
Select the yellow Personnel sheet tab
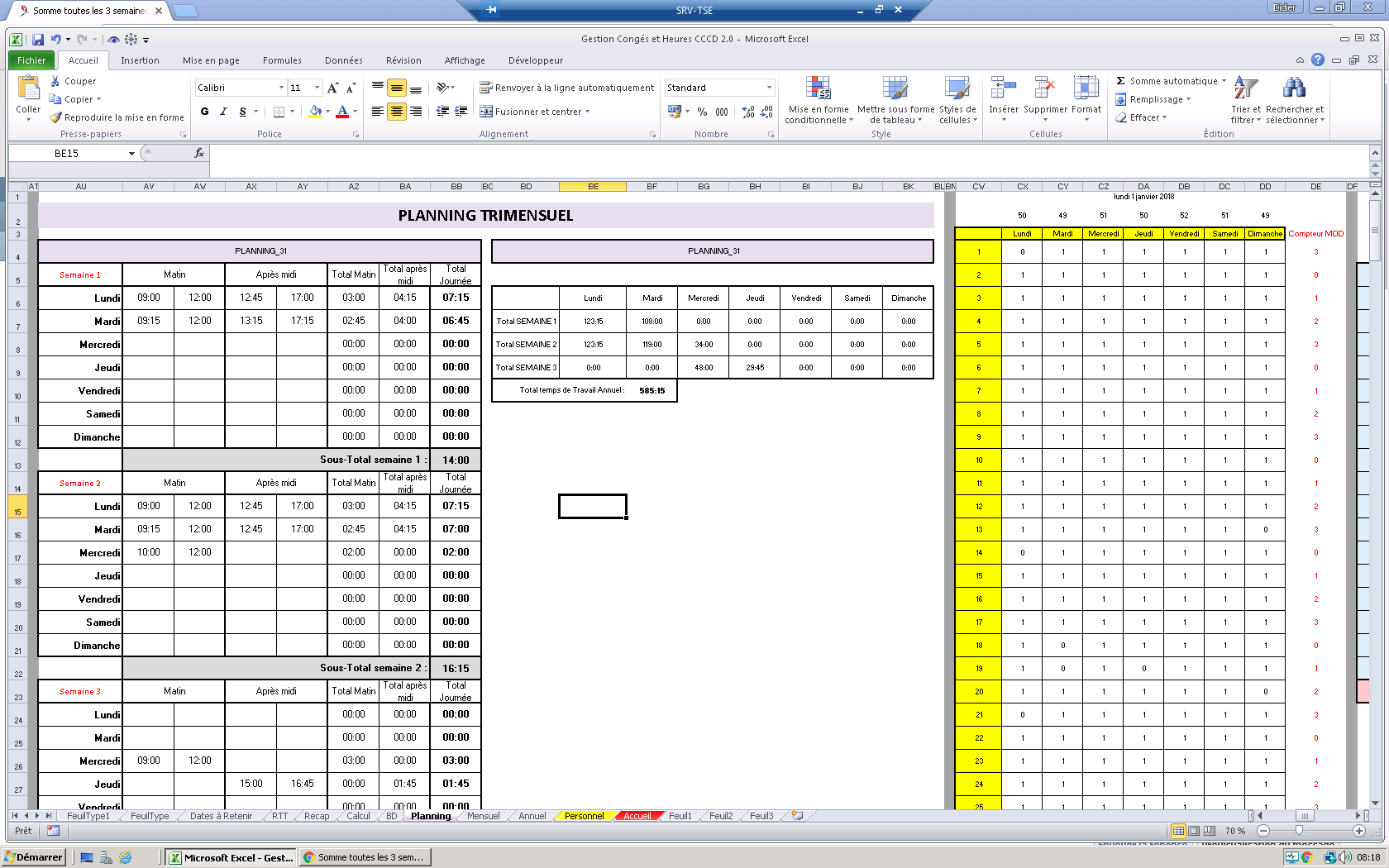tap(584, 816)
